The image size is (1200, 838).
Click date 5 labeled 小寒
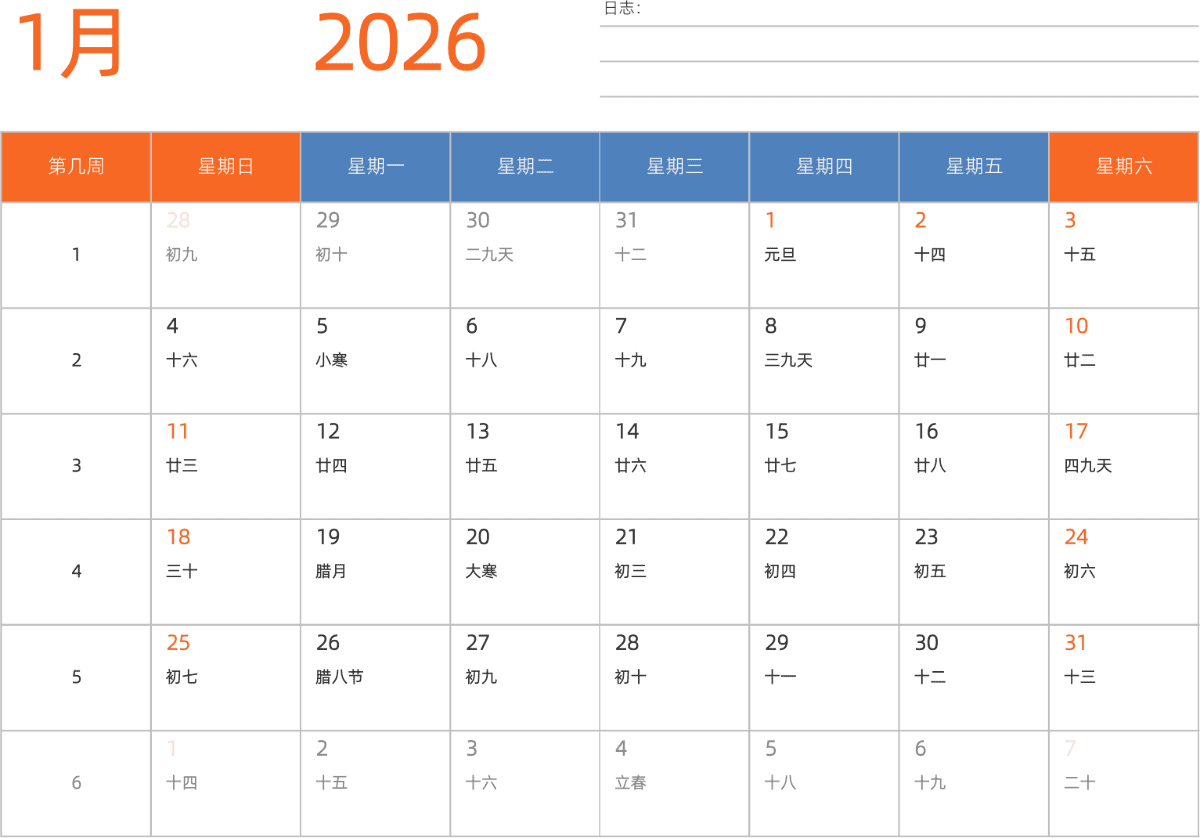[376, 361]
